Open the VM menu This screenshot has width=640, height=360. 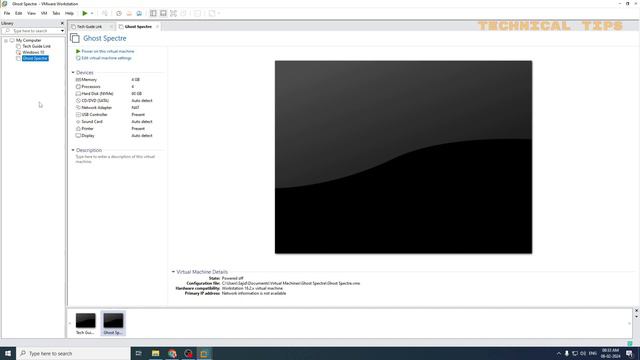pyautogui.click(x=44, y=13)
